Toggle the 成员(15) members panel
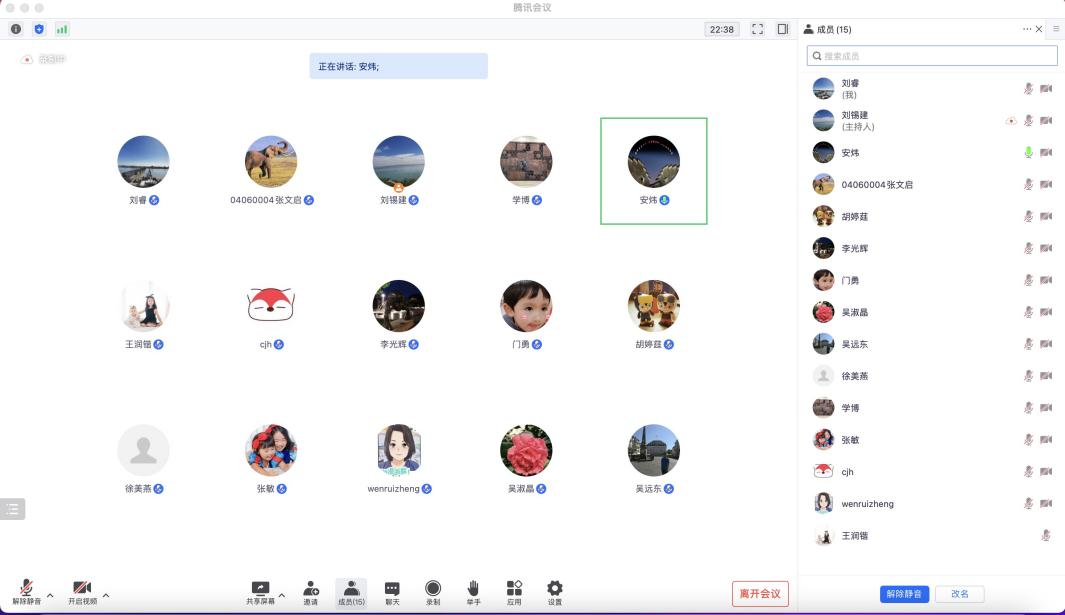 coord(351,592)
